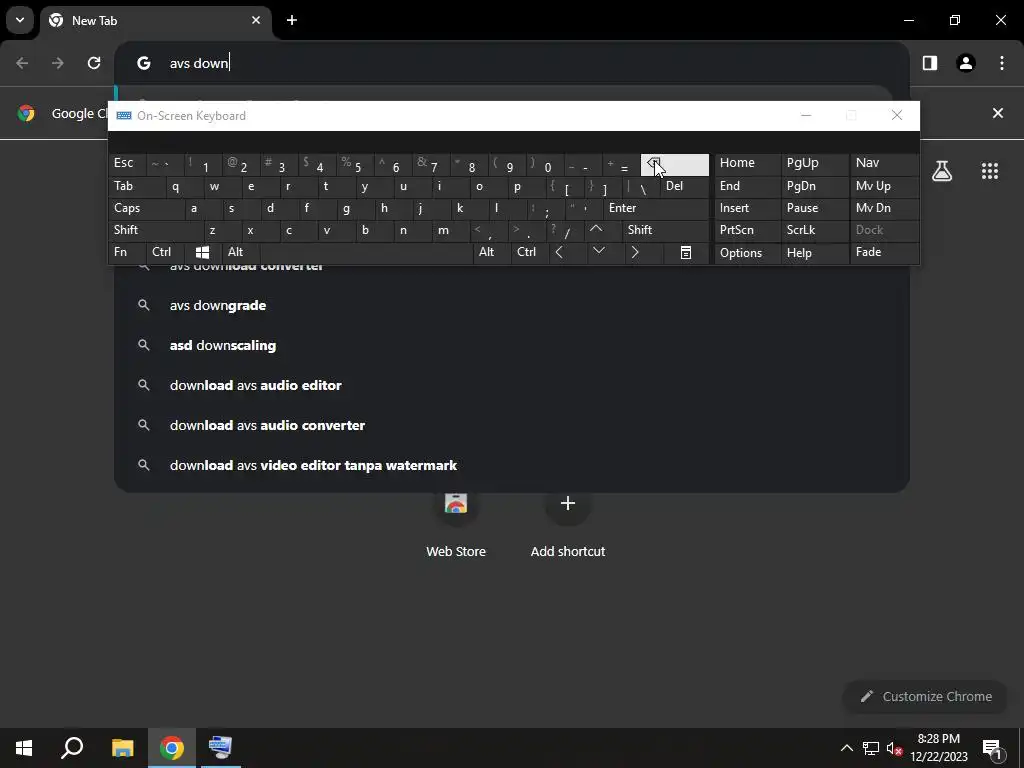Click the Home key
The width and height of the screenshot is (1024, 768).
[747, 165]
